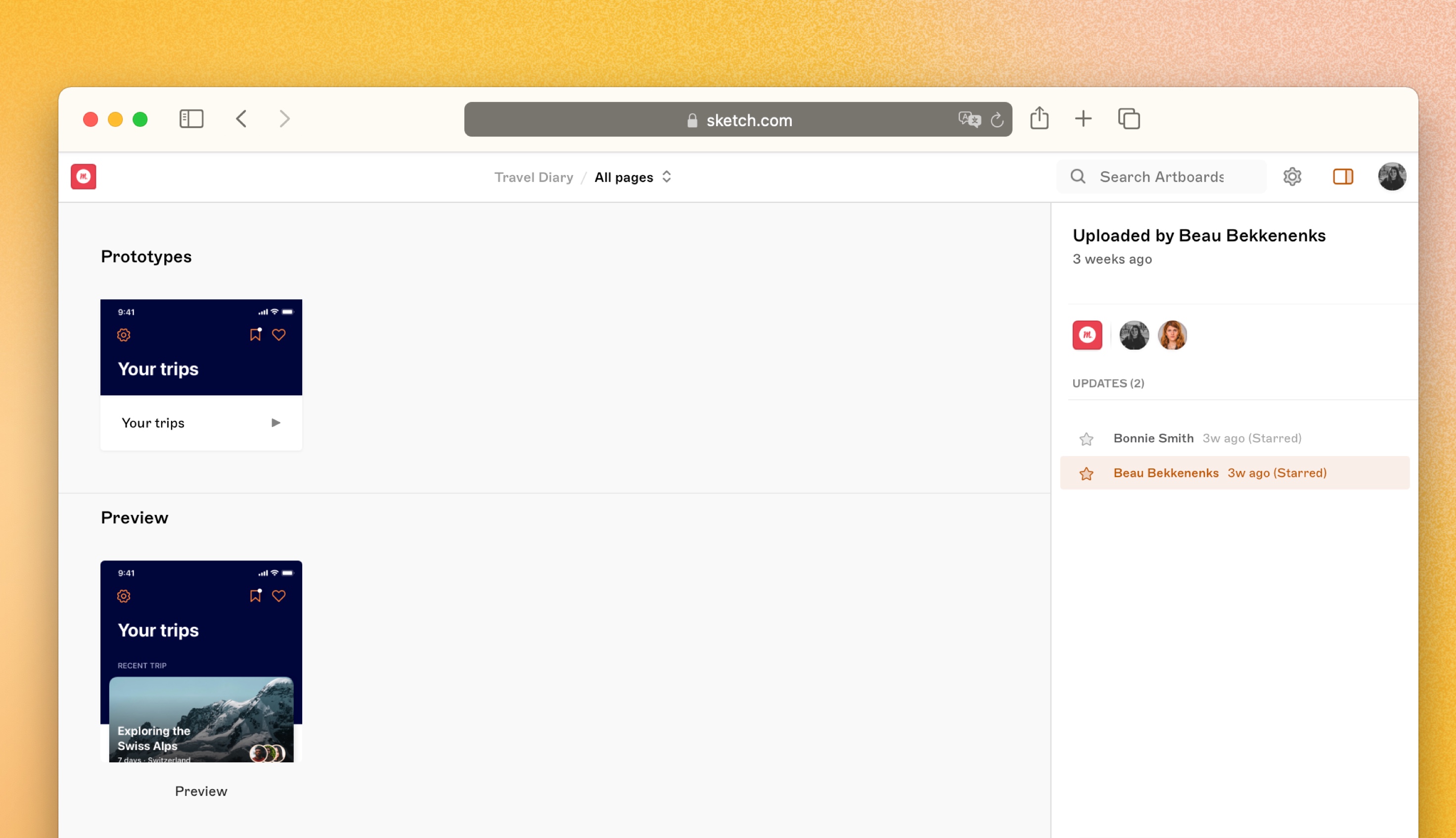Viewport: 1456px width, 838px height.
Task: Open the Your trips prototype thumbnail
Action: (x=201, y=347)
